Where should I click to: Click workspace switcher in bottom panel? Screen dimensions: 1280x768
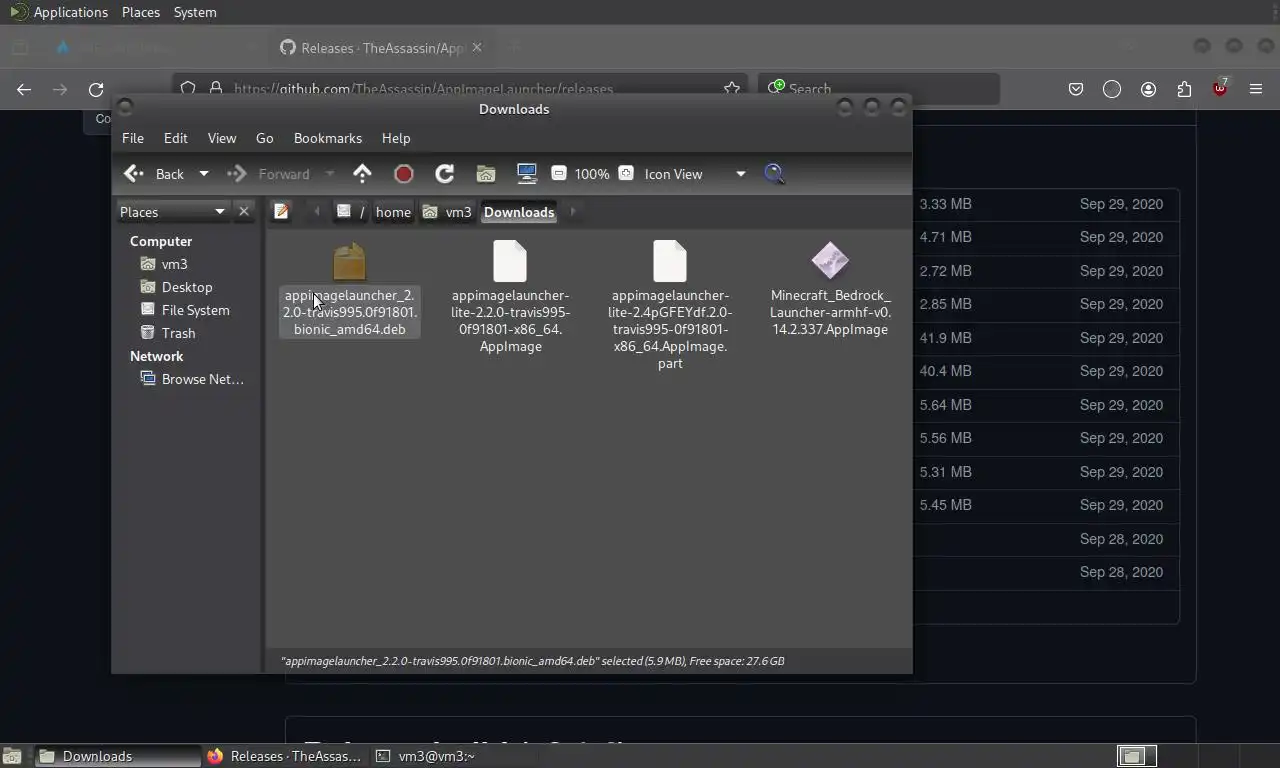pos(1136,756)
